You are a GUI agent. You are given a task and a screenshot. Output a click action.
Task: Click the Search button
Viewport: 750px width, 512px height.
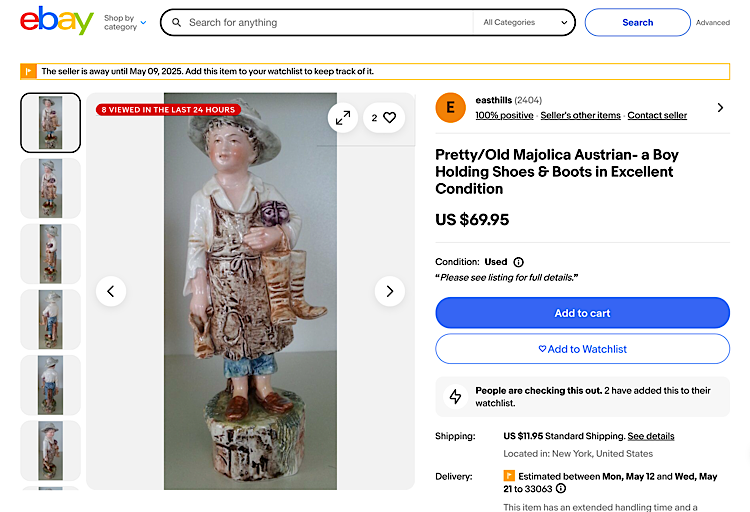637,22
